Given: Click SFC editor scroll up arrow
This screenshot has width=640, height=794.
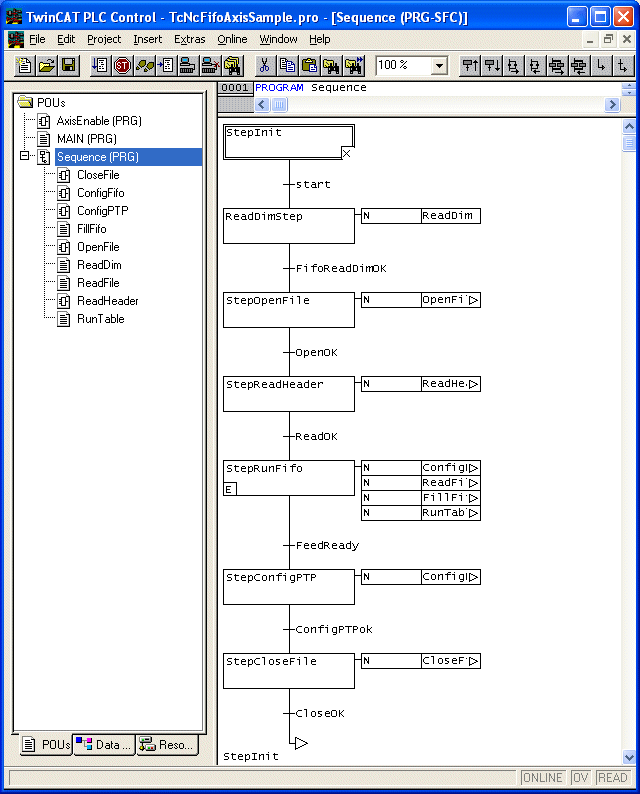Looking at the screenshot, I should pyautogui.click(x=629, y=126).
